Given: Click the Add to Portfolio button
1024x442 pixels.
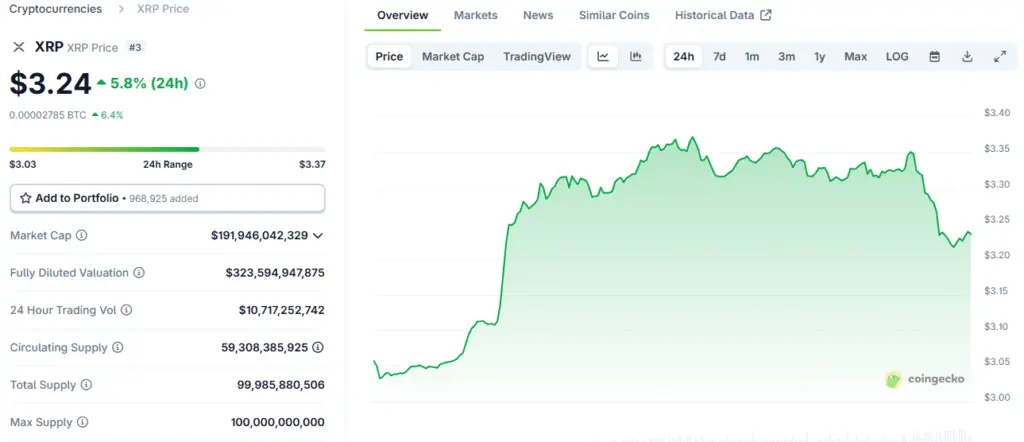Looking at the screenshot, I should (167, 198).
